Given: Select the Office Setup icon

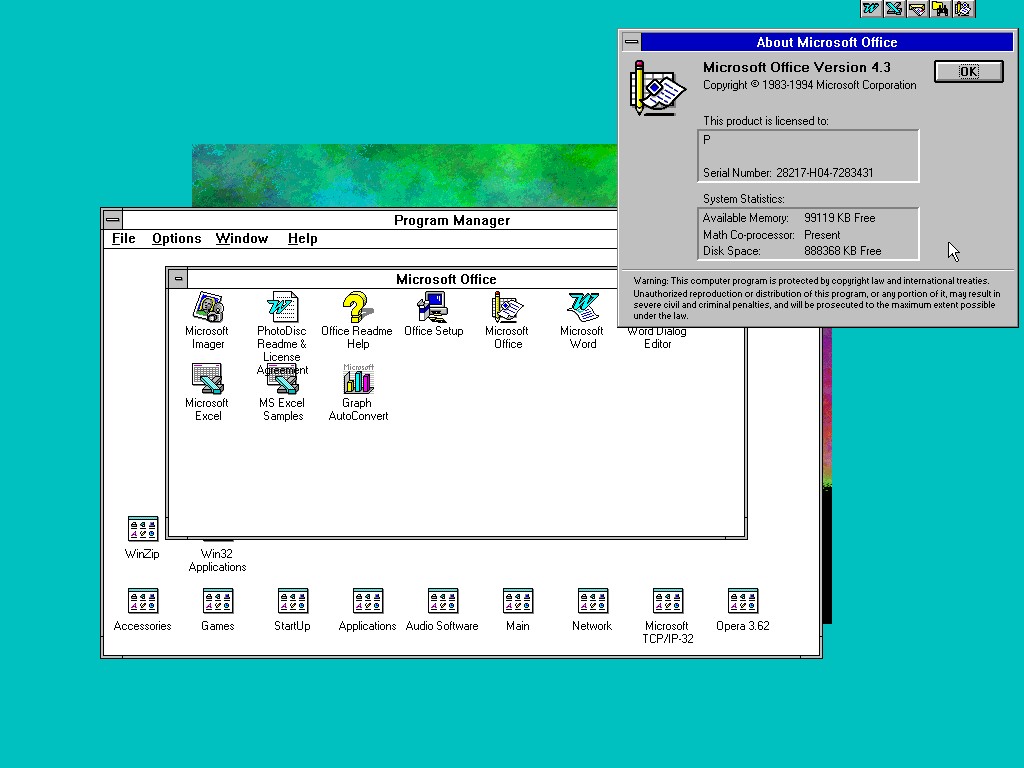Looking at the screenshot, I should [x=433, y=308].
